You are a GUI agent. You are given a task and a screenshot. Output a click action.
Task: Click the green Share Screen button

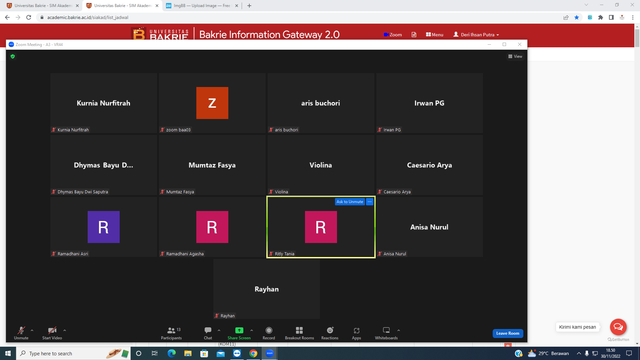click(x=239, y=333)
